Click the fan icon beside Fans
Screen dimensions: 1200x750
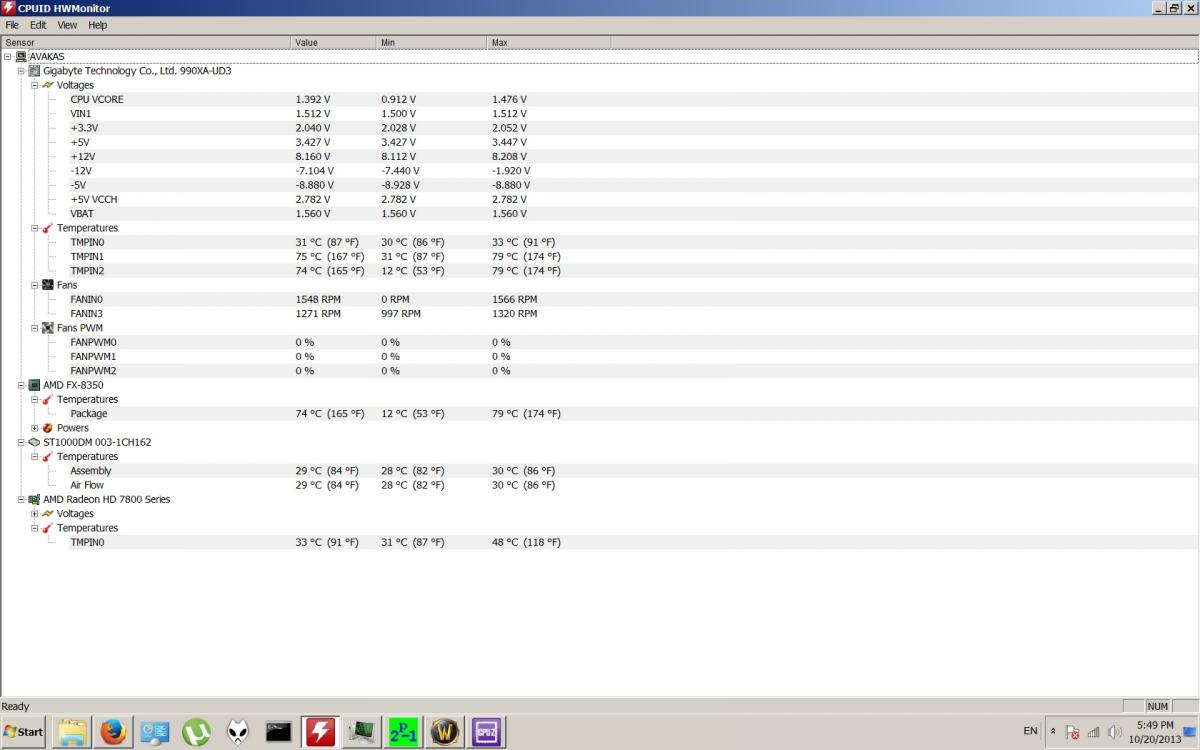pyautogui.click(x=47, y=285)
